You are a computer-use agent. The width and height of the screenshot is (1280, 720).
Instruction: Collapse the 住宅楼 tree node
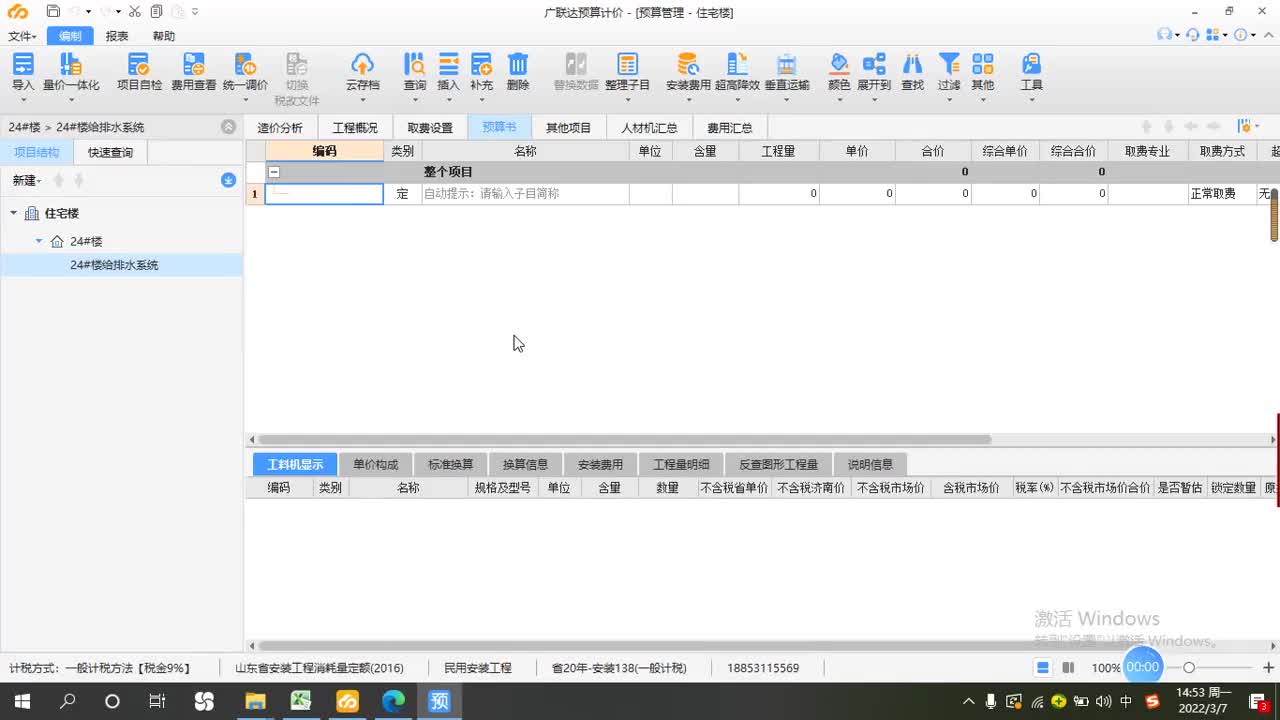(x=14, y=213)
